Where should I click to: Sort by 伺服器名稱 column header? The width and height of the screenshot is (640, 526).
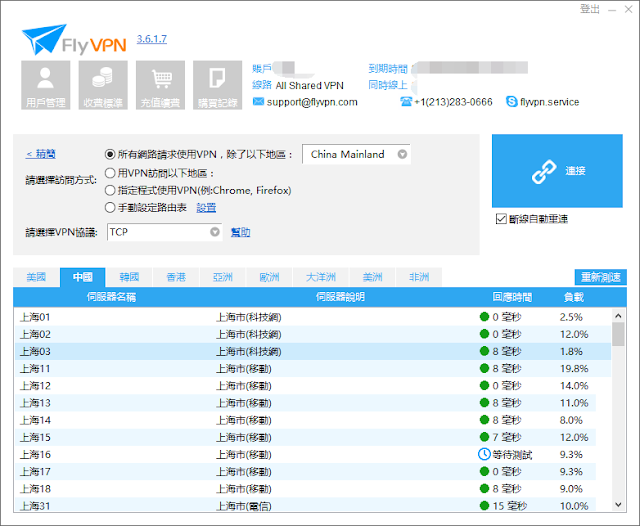[x=111, y=297]
